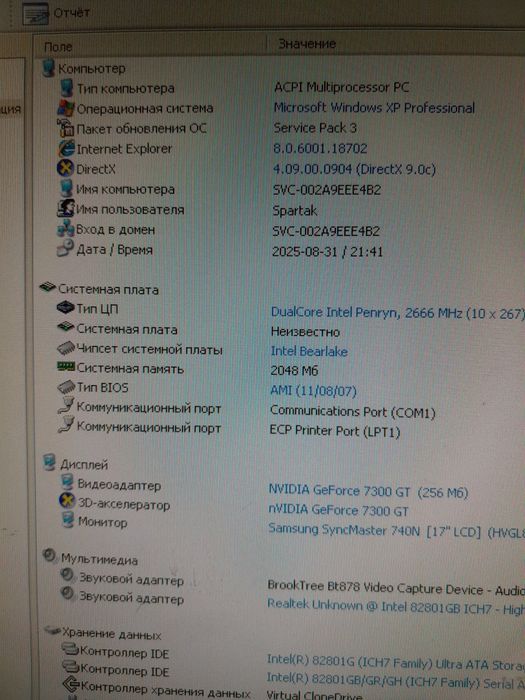Screen dimensions: 525x700
Task: Click the Вход в домен icon
Action: coord(65,229)
